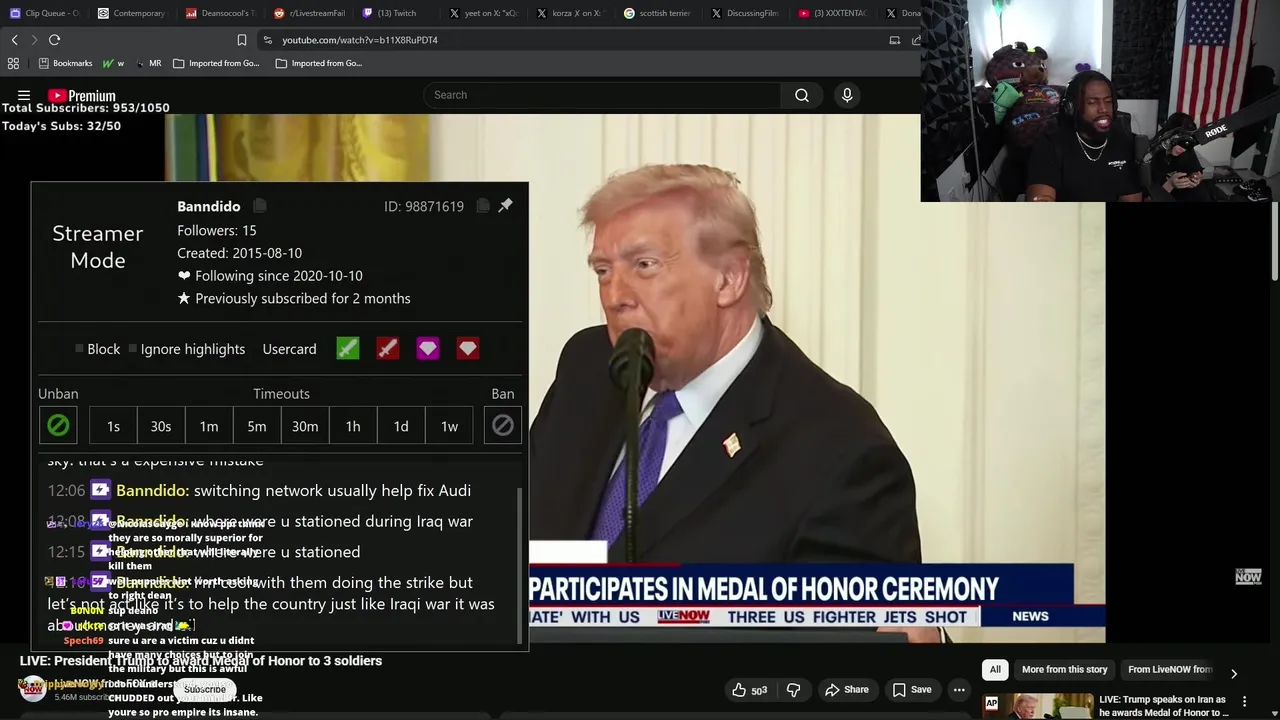The width and height of the screenshot is (1280, 720).
Task: Open options menu for suggested video
Action: tap(1245, 701)
